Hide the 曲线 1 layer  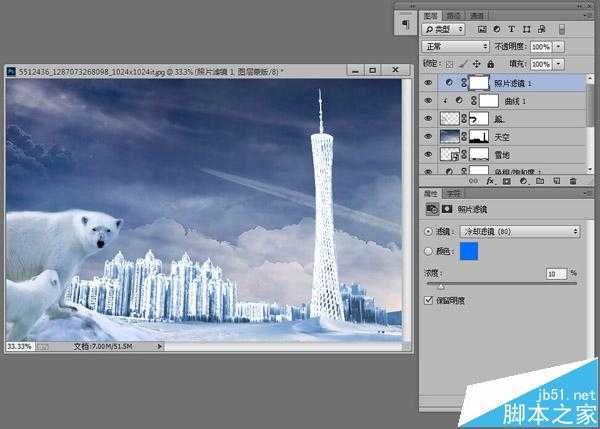(x=428, y=100)
